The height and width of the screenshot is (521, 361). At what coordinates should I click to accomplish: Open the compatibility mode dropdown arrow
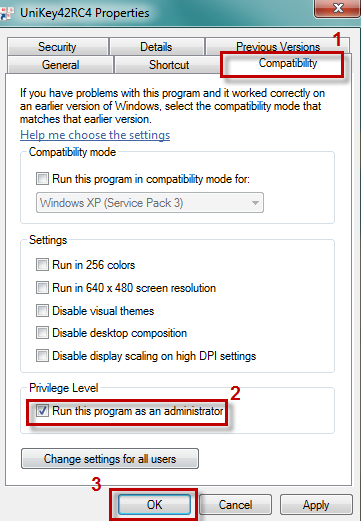point(255,203)
